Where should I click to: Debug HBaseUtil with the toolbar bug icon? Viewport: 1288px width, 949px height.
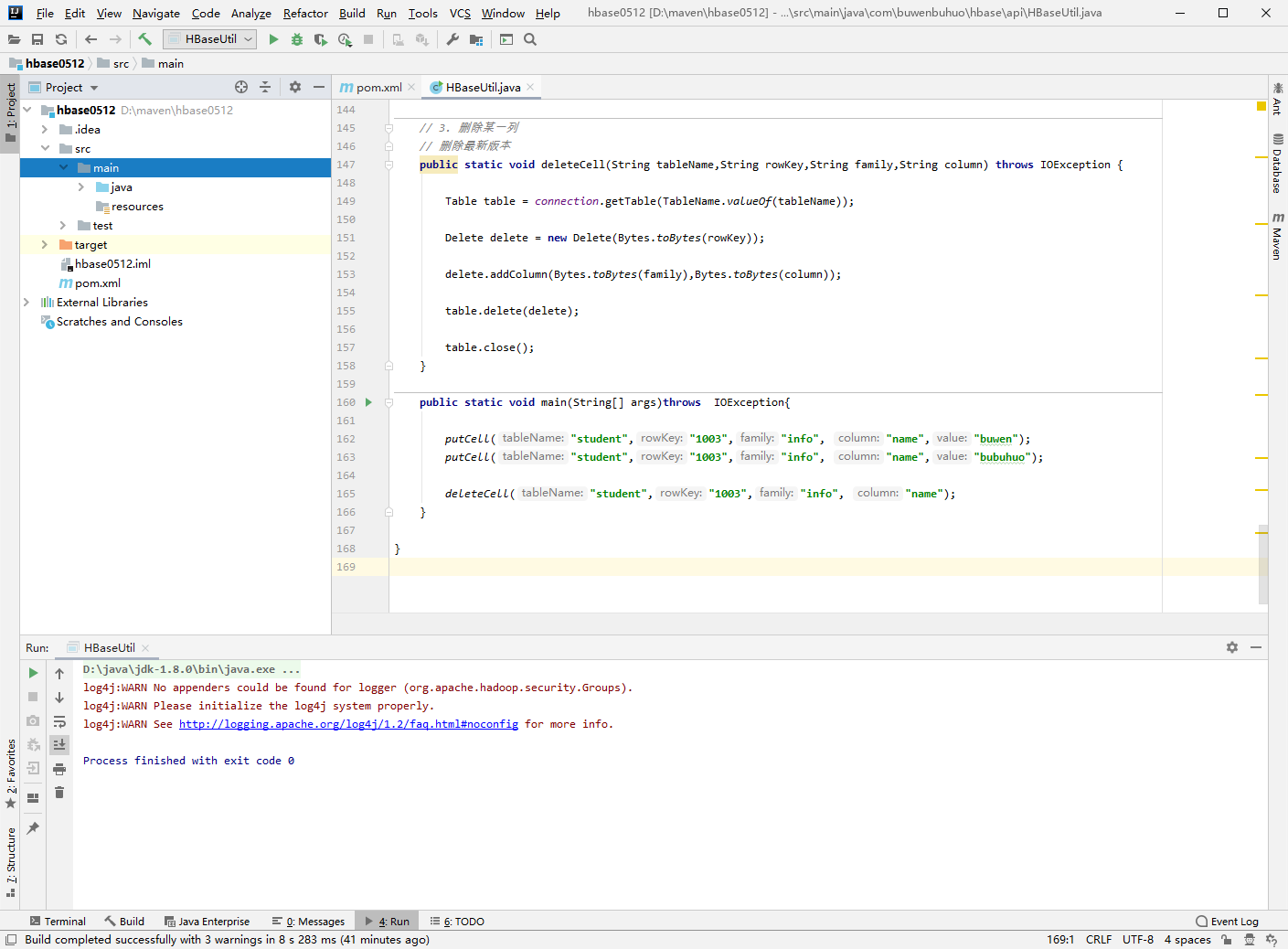click(297, 39)
